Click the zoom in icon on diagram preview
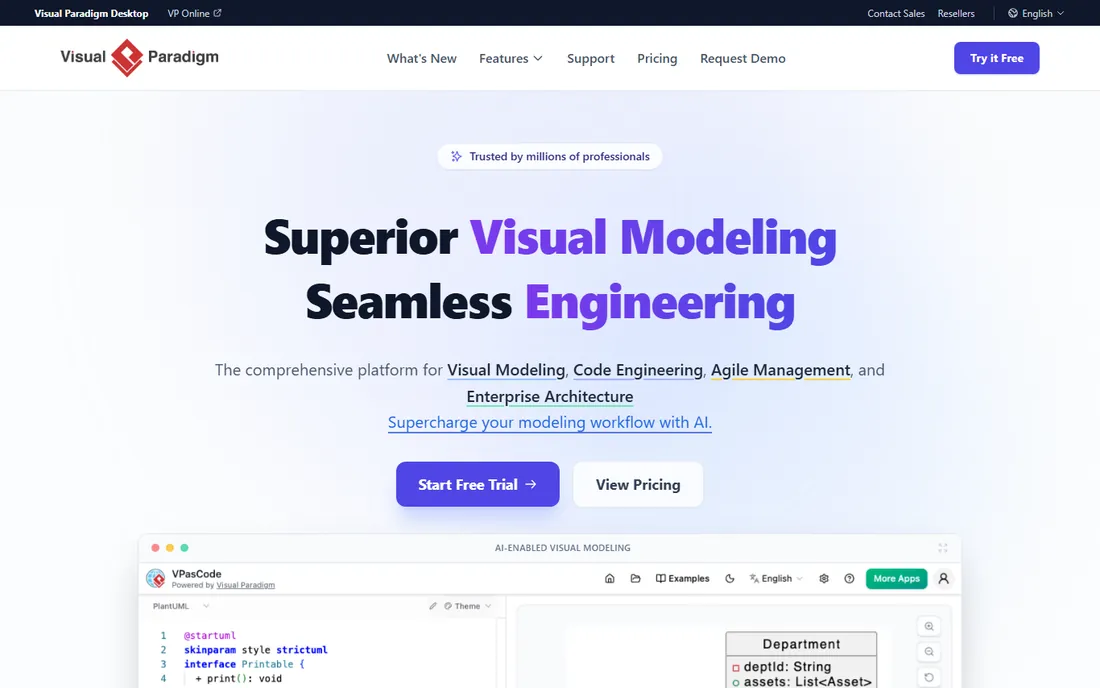The image size is (1100, 688). pyautogui.click(x=929, y=626)
